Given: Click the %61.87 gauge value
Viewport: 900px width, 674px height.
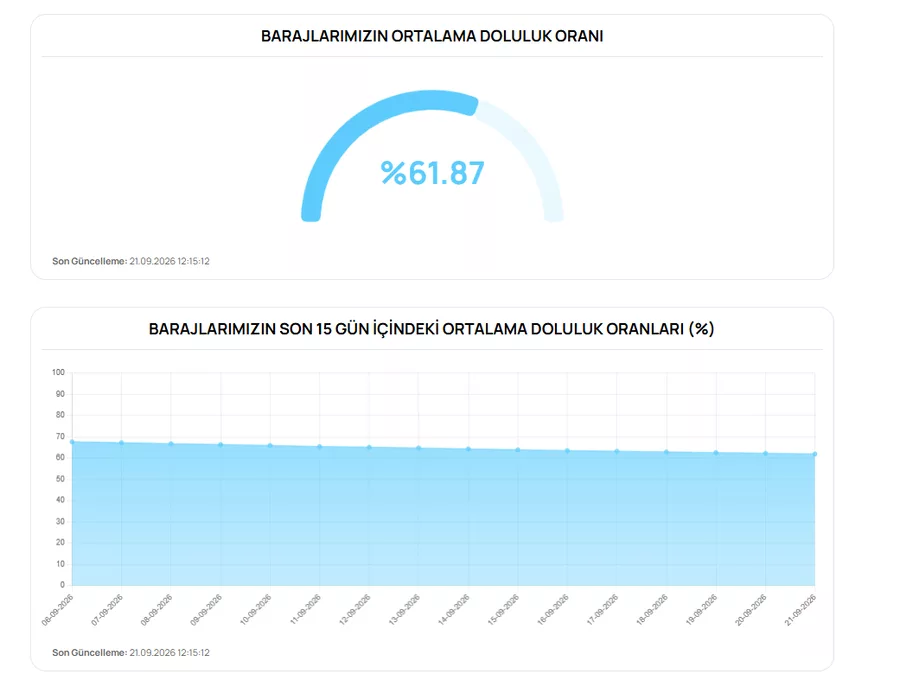Looking at the screenshot, I should click(x=433, y=173).
